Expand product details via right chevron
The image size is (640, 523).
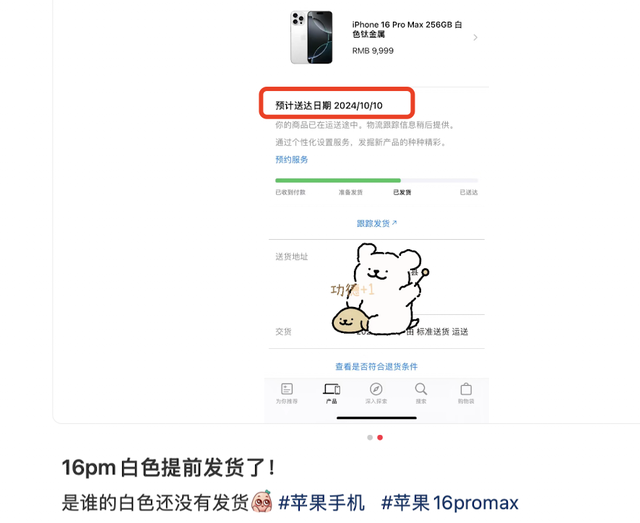[x=475, y=38]
